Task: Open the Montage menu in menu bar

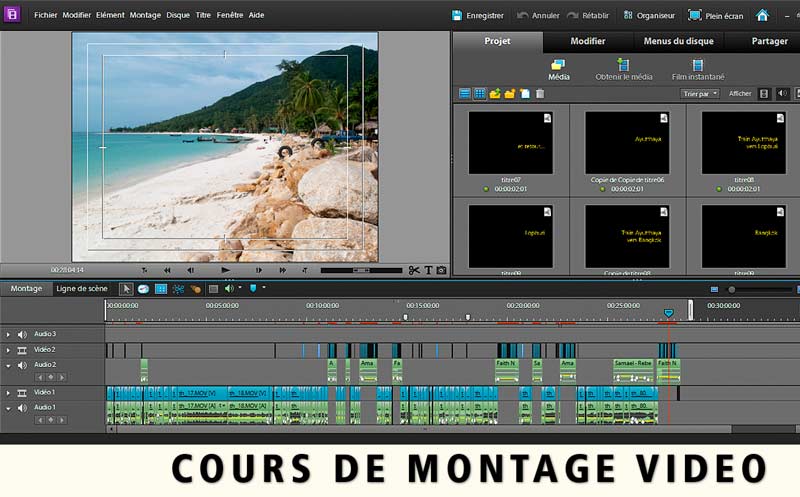Action: pos(145,15)
